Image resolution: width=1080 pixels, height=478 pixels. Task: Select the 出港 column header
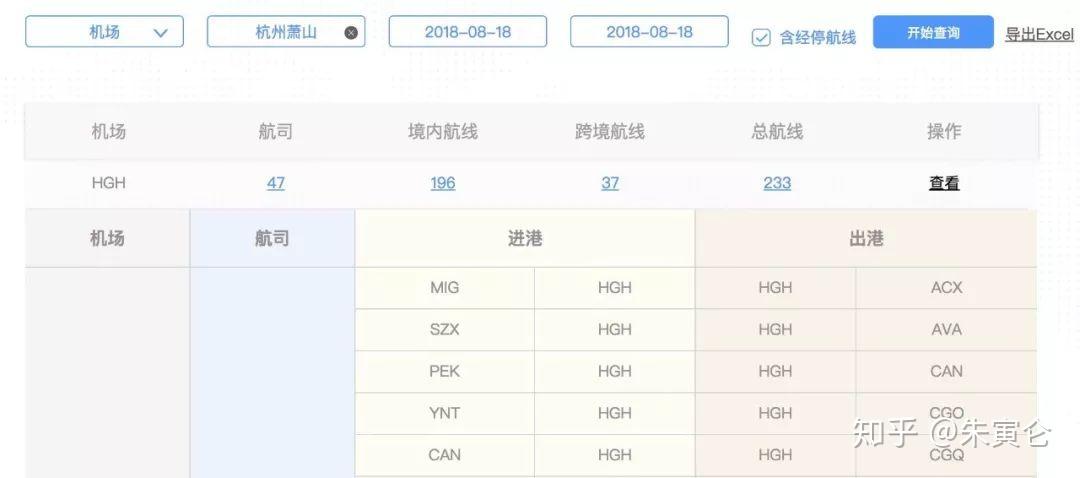[x=866, y=239]
